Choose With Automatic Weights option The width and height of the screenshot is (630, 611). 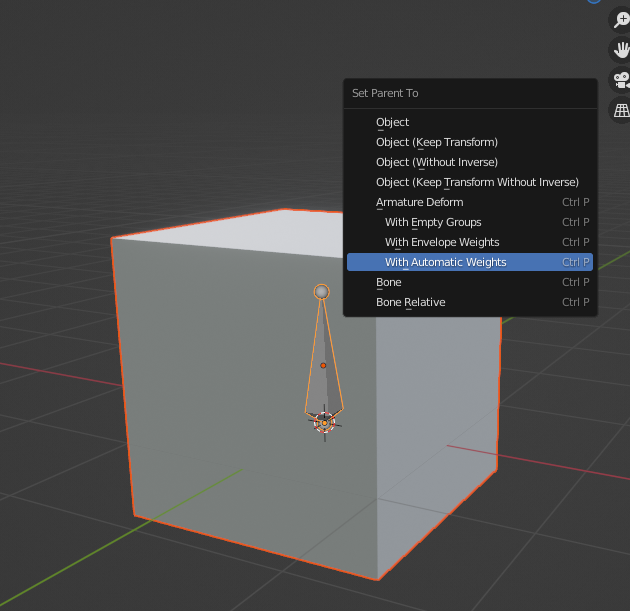445,262
